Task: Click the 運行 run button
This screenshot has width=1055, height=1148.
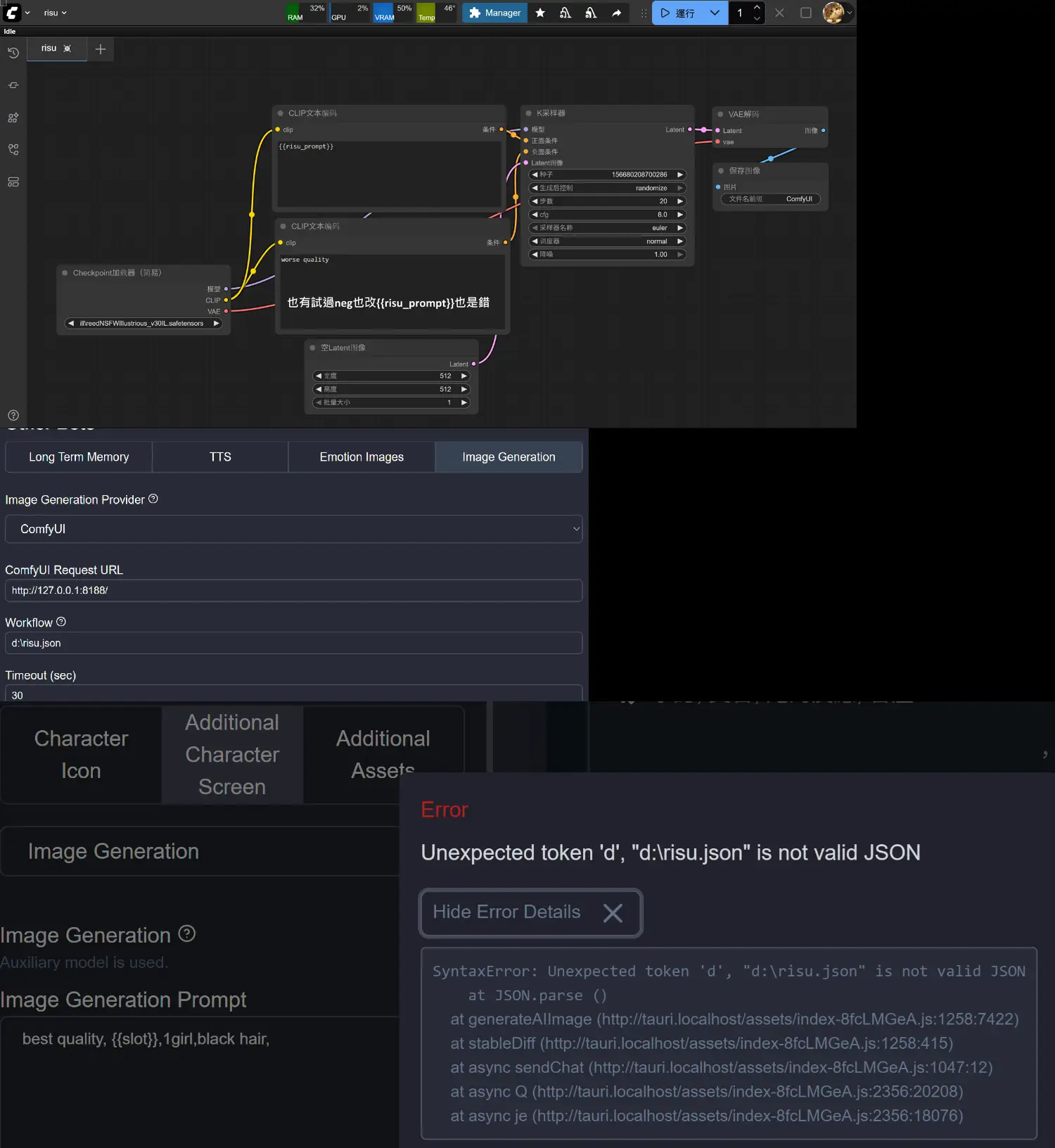Action: coord(678,13)
